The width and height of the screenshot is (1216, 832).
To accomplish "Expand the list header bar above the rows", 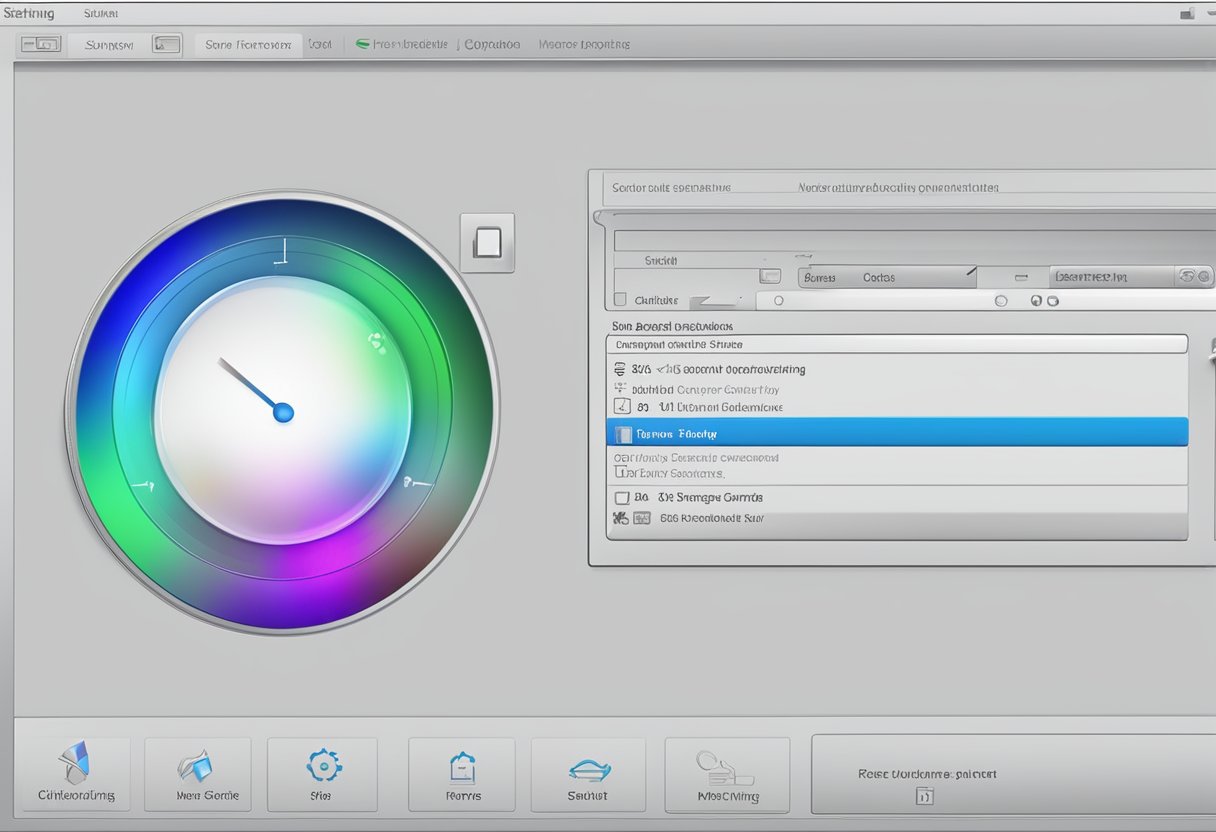I will point(896,344).
